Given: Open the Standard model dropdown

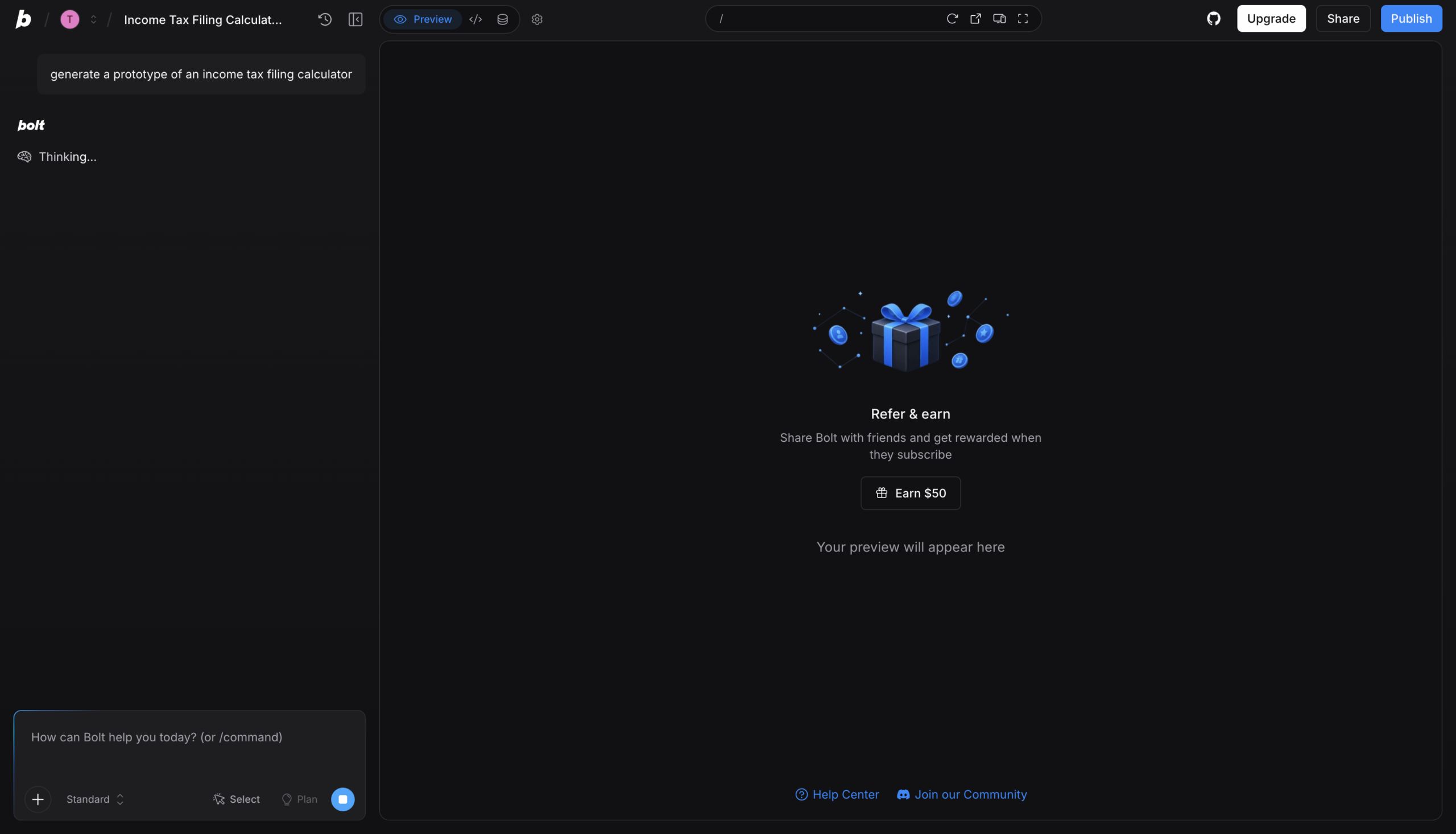Looking at the screenshot, I should [95, 800].
